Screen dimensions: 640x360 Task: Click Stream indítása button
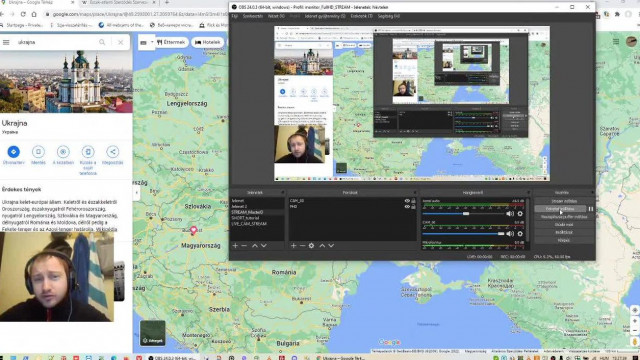pyautogui.click(x=564, y=201)
